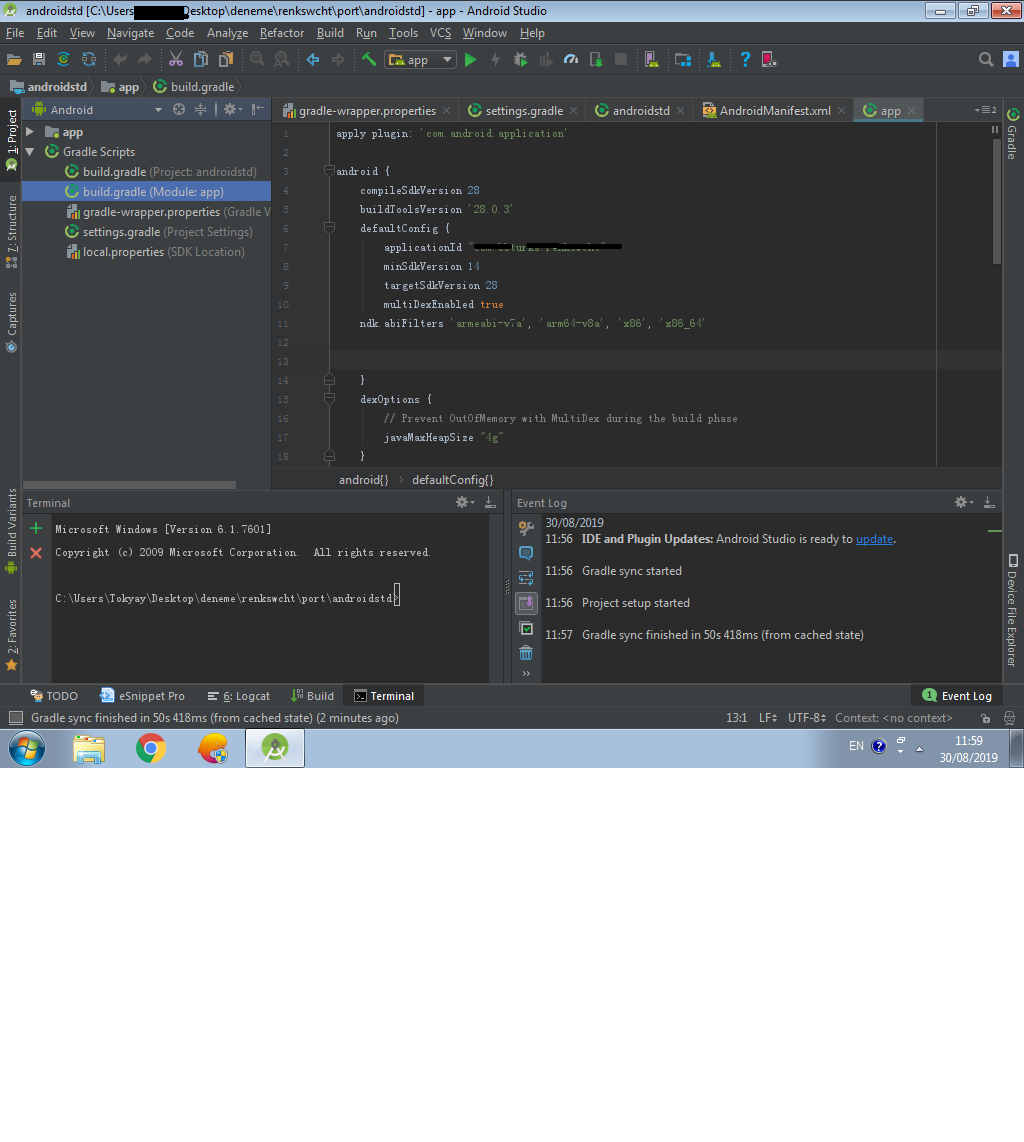Navigate back with the blue left arrow

click(313, 60)
